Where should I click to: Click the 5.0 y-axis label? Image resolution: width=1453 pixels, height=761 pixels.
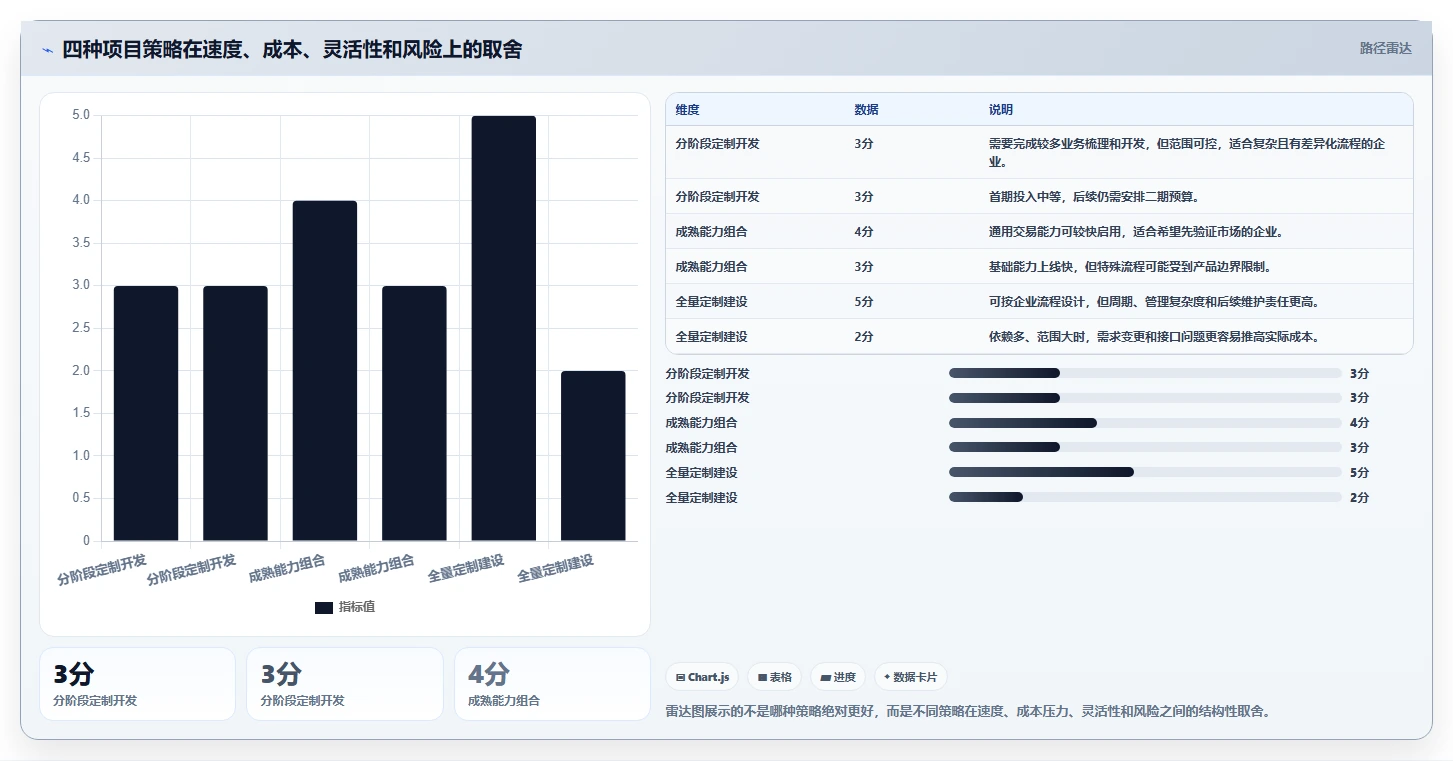tap(81, 115)
